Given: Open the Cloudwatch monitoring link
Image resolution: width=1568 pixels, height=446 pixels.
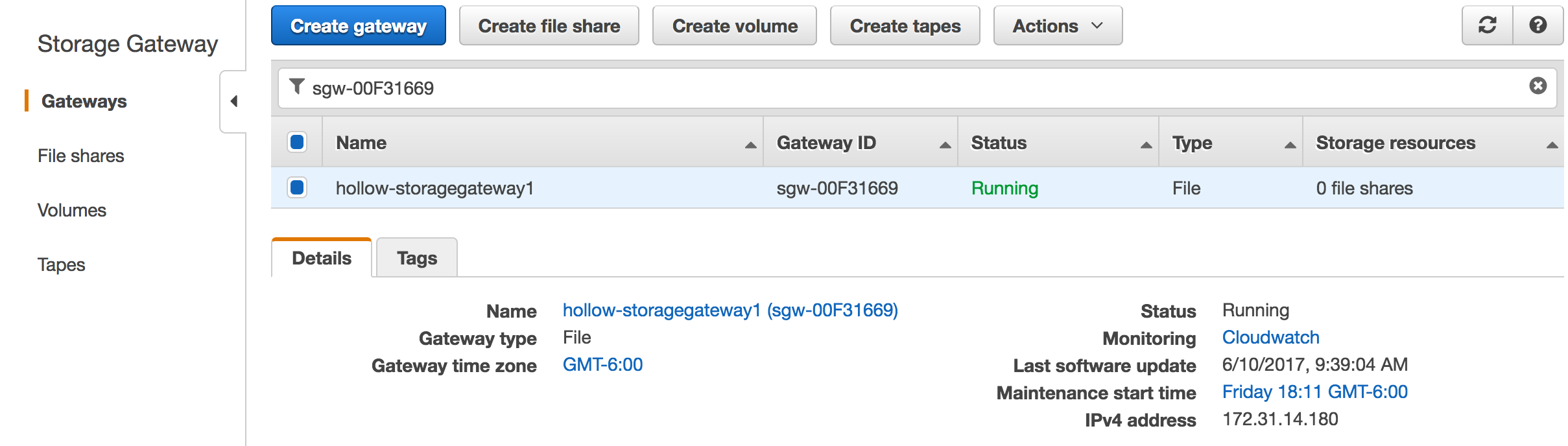Looking at the screenshot, I should click(1270, 337).
